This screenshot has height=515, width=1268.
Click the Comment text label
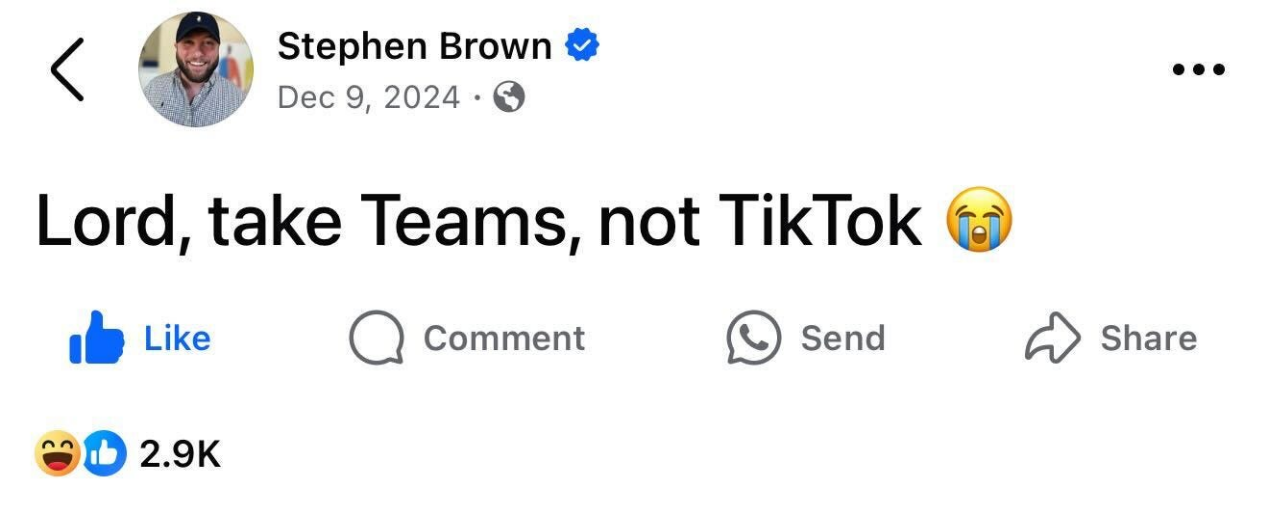tap(504, 338)
